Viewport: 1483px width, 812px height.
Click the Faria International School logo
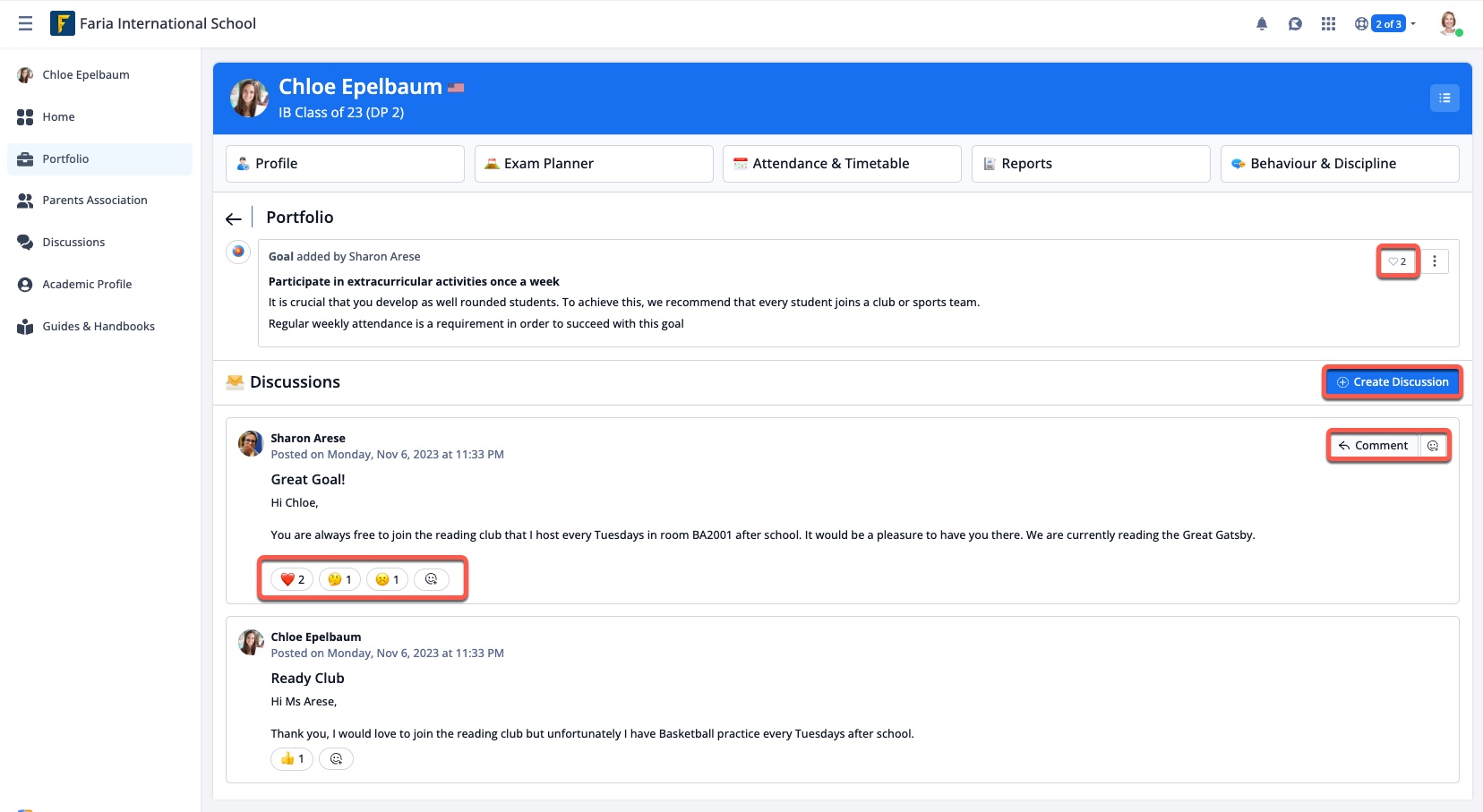coord(62,22)
